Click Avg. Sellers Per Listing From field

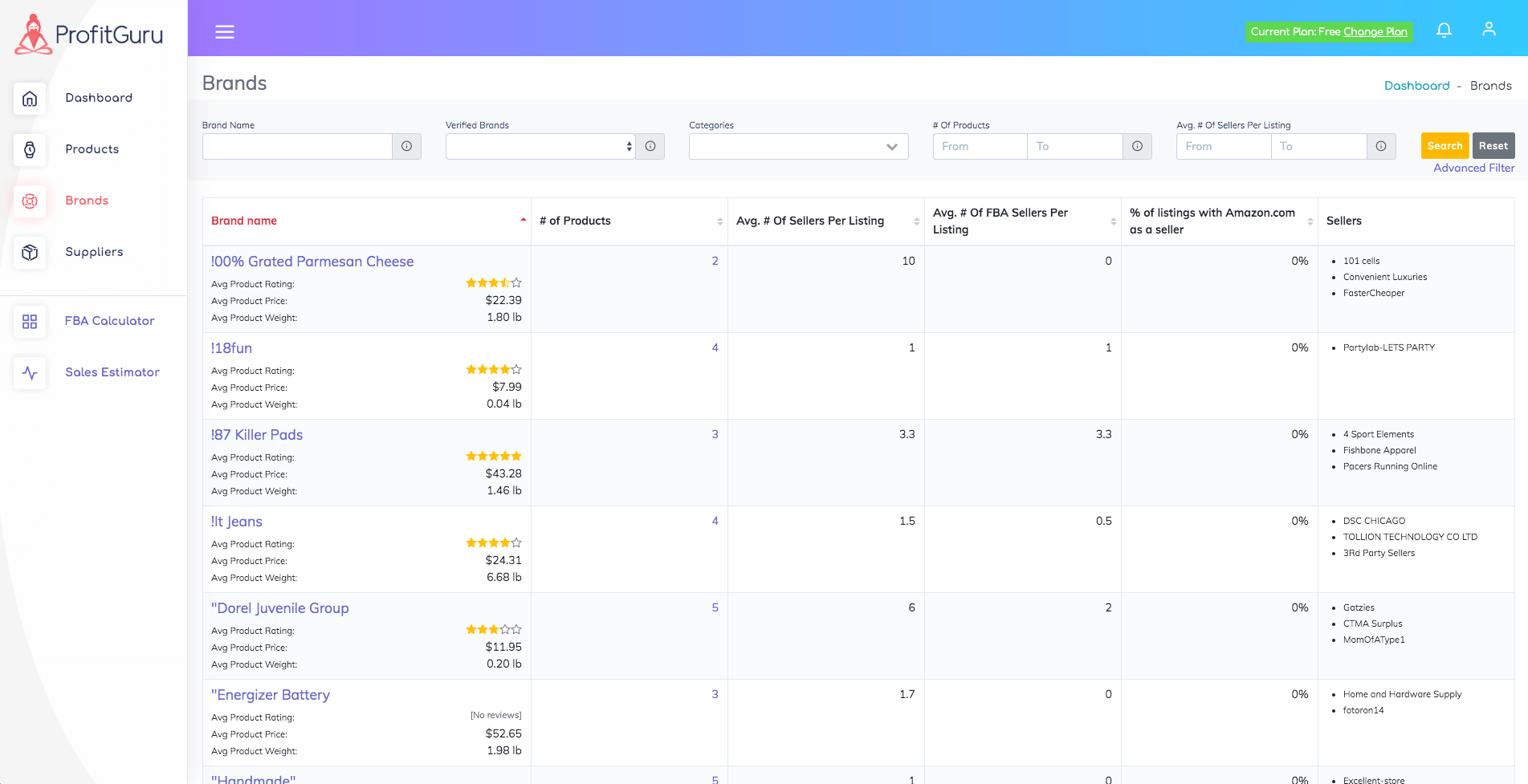pyautogui.click(x=1224, y=146)
